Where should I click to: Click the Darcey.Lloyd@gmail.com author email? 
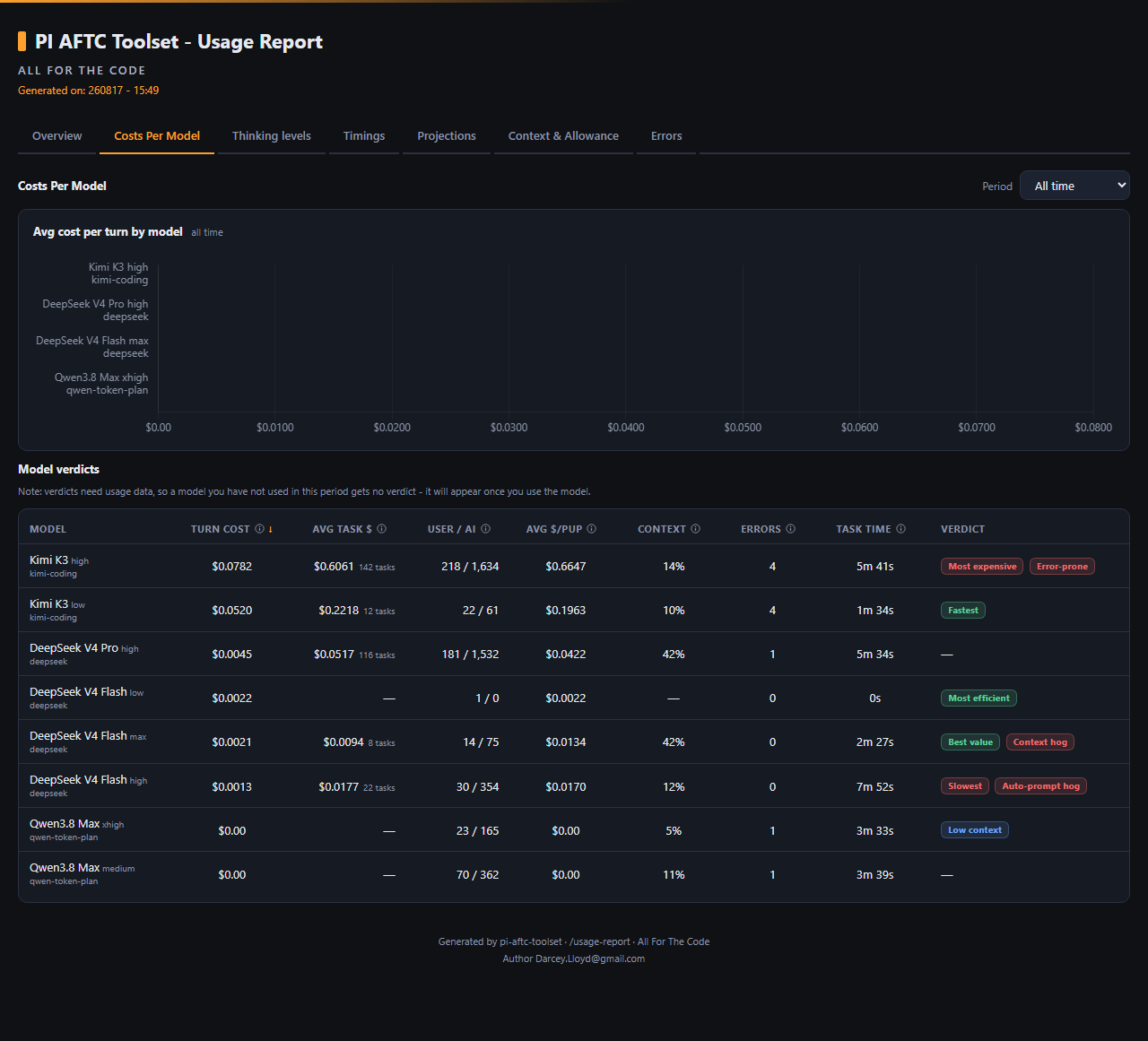pos(590,959)
